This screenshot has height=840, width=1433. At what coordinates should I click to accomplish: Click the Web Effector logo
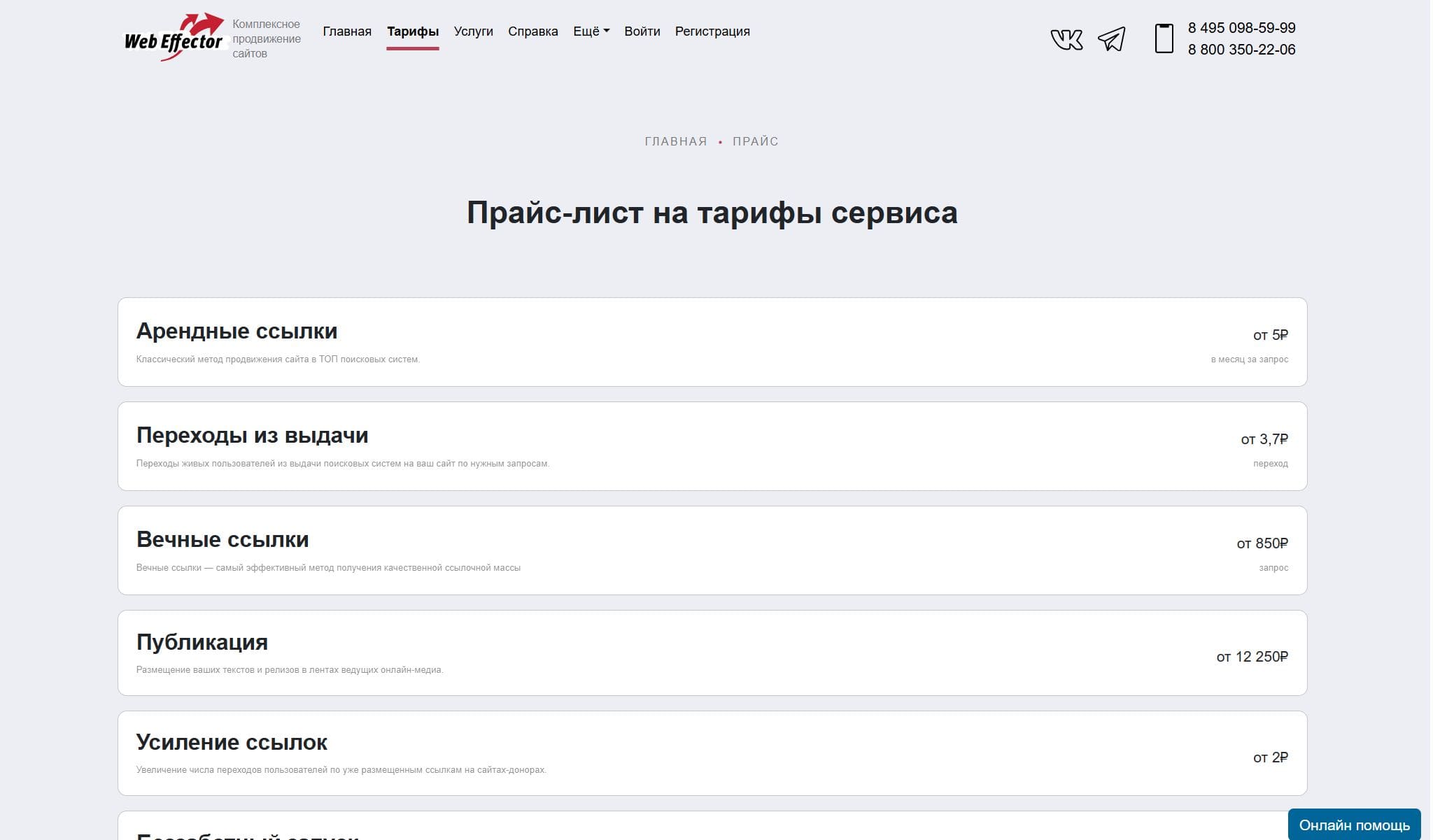pyautogui.click(x=175, y=38)
